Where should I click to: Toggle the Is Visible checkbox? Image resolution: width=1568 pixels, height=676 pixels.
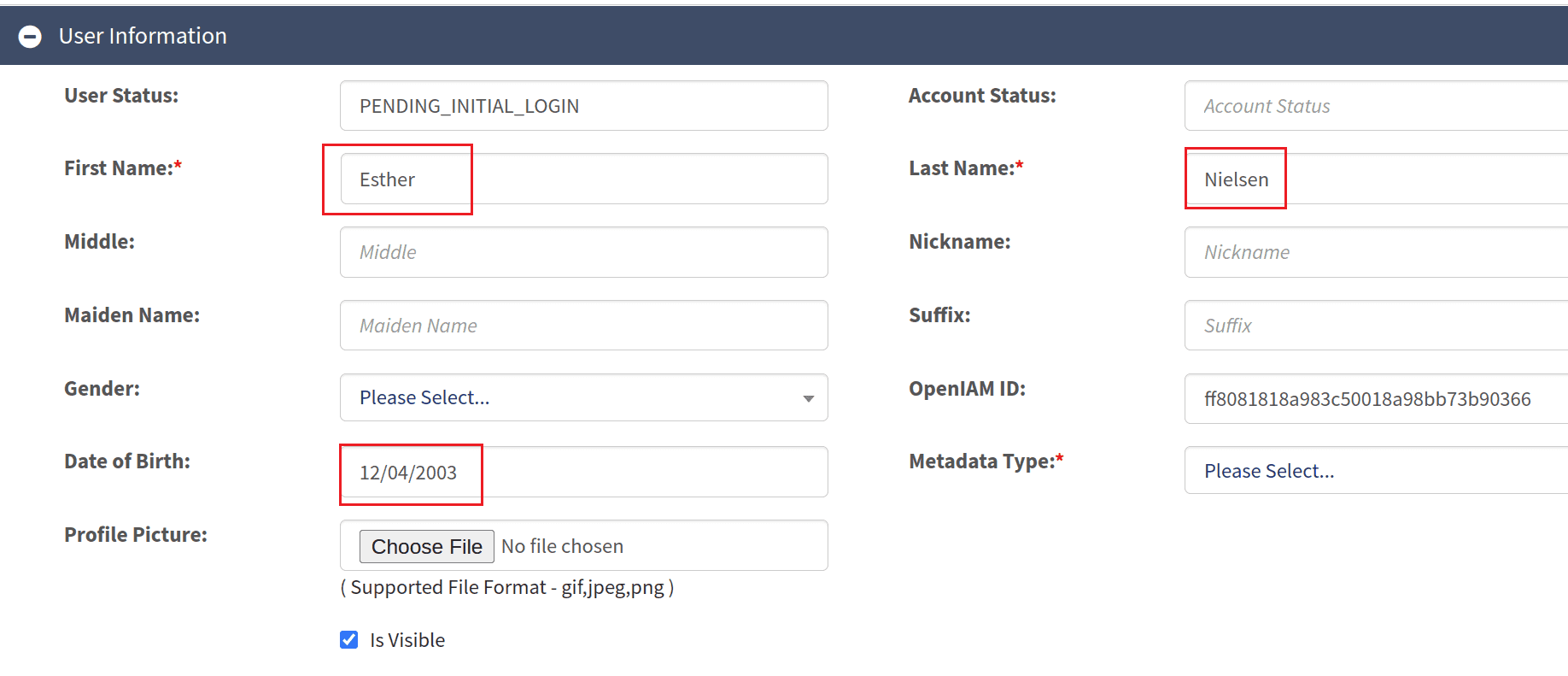pyautogui.click(x=349, y=640)
